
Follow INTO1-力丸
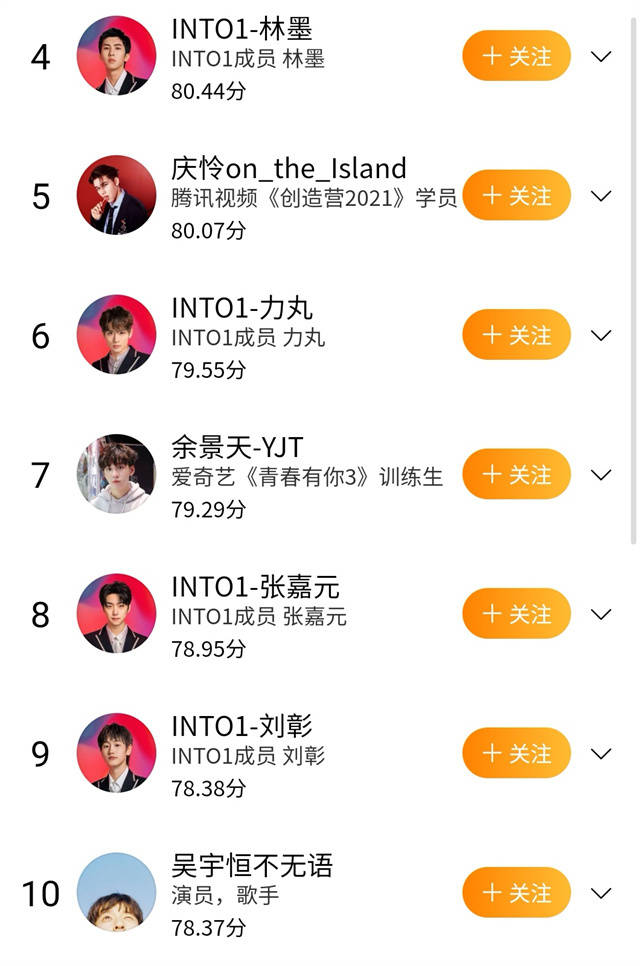click(516, 335)
